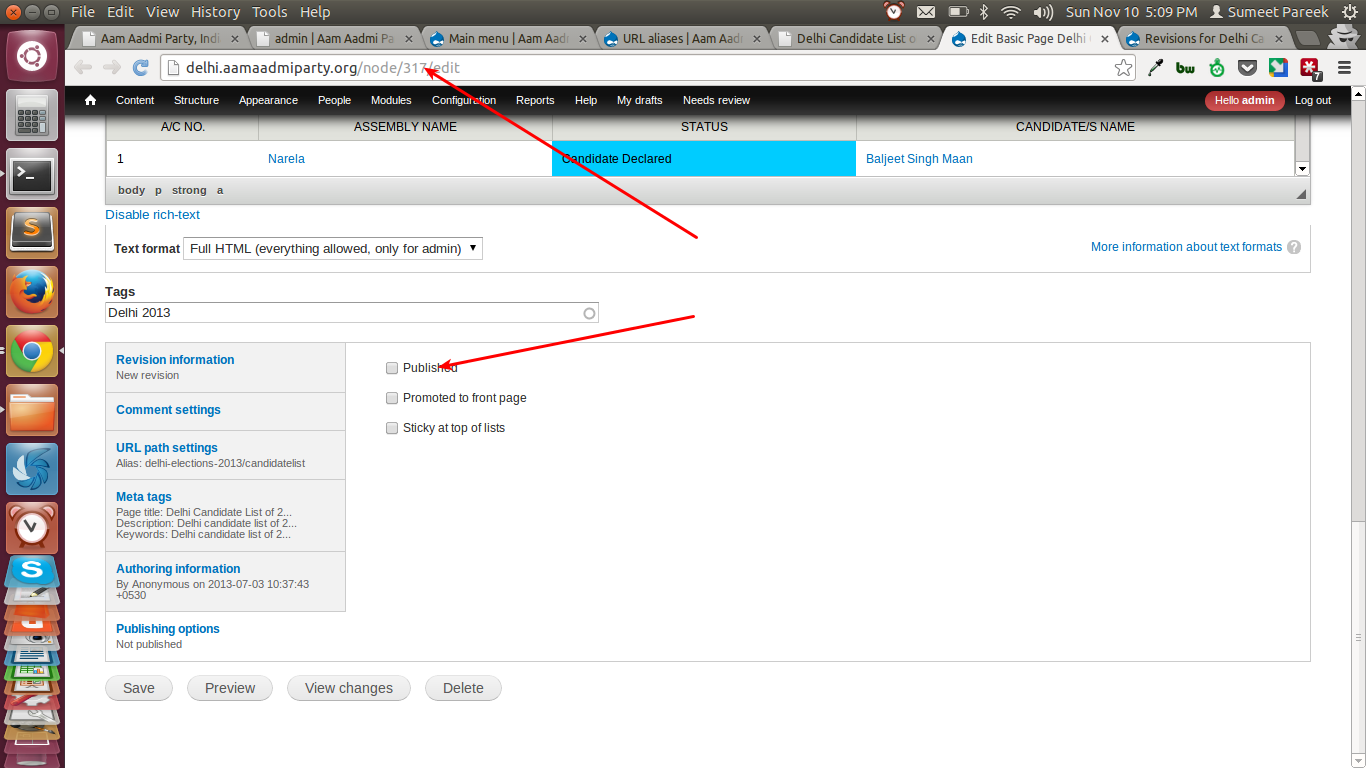Check Sticky at top of lists
The image size is (1366, 768).
(392, 428)
